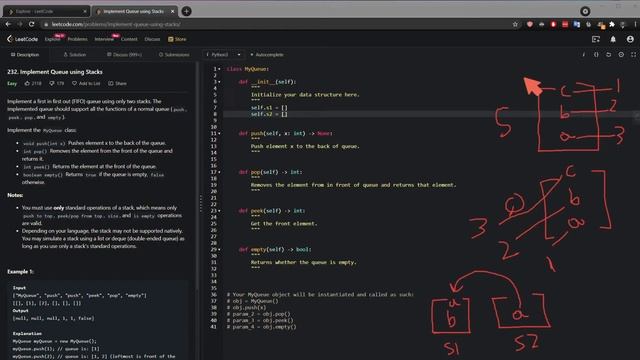Open the playground icon next to the bell
This screenshot has height=360, width=640.
pos(596,39)
